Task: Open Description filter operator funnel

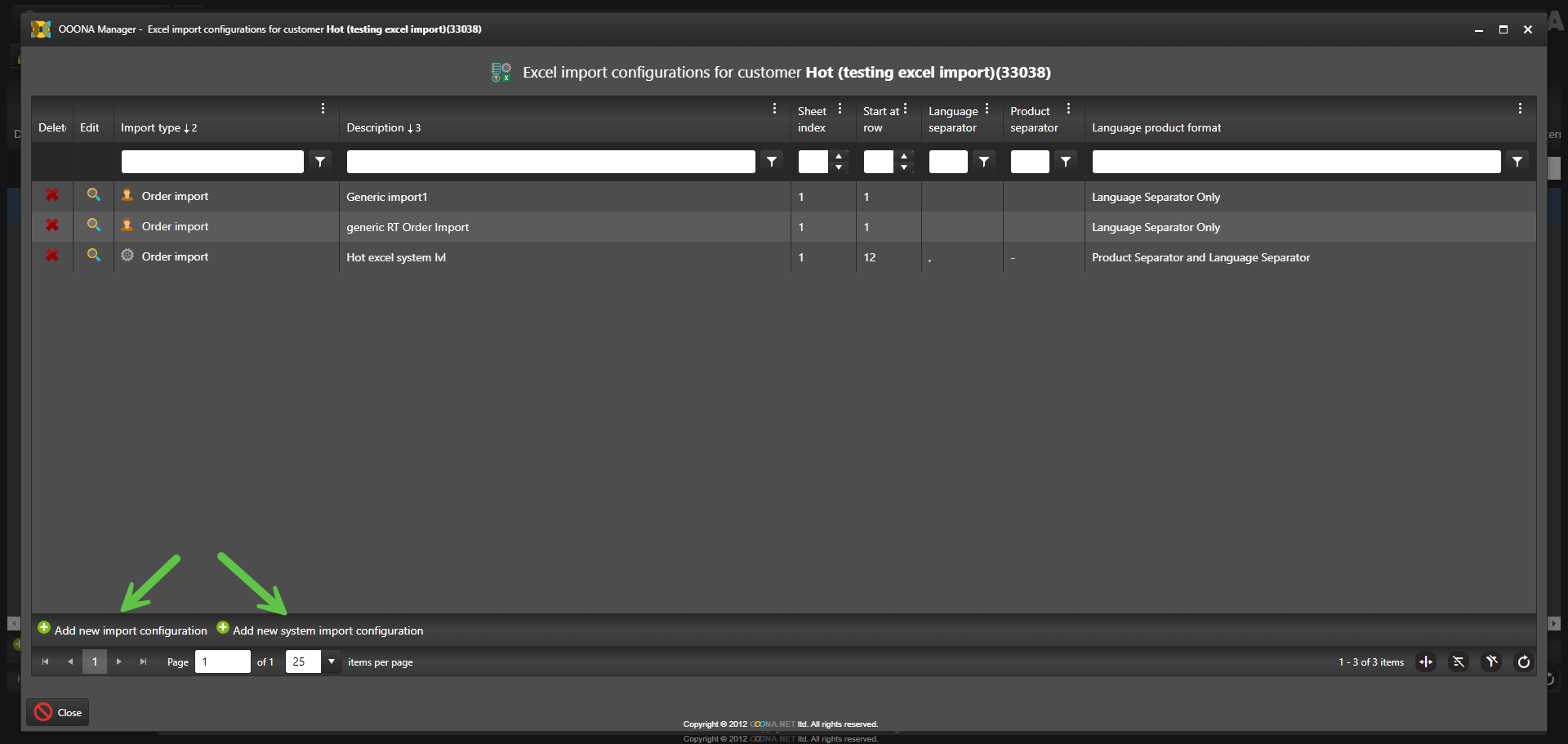Action: 771,162
